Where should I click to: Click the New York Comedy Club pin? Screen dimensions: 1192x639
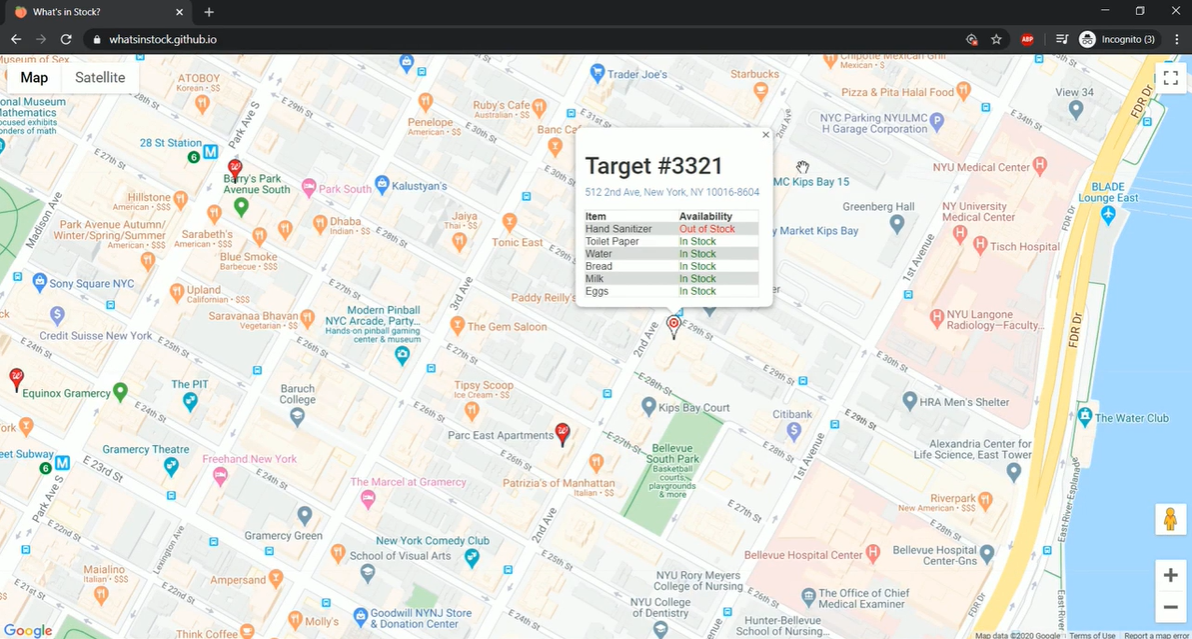[472, 558]
